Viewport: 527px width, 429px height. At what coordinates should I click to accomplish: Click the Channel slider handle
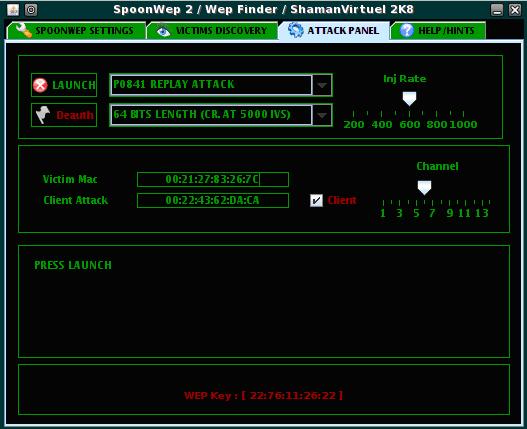coord(424,188)
